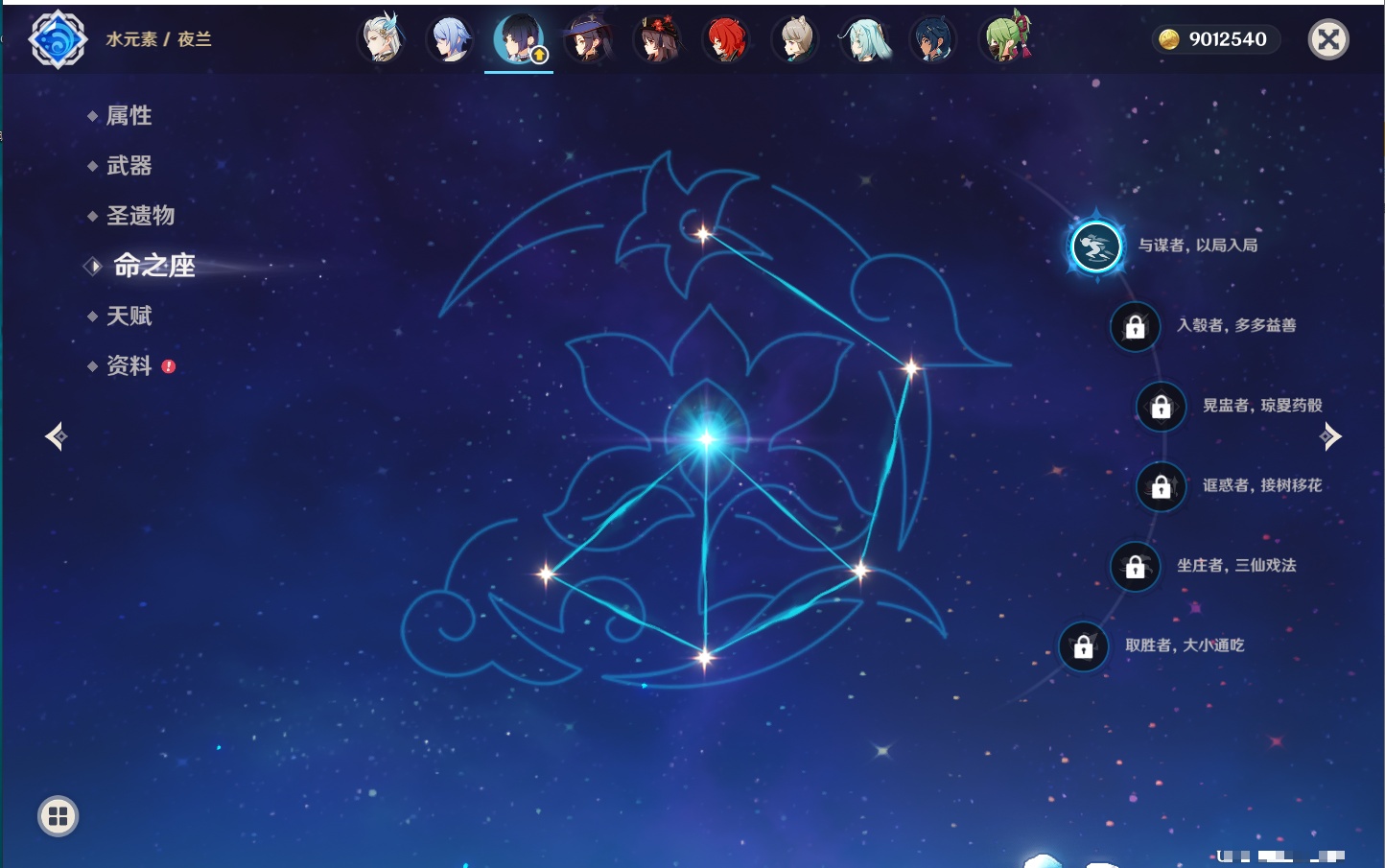Switch to Kamisato Ayato's avatar
The height and width of the screenshot is (868, 1385).
pyautogui.click(x=450, y=39)
